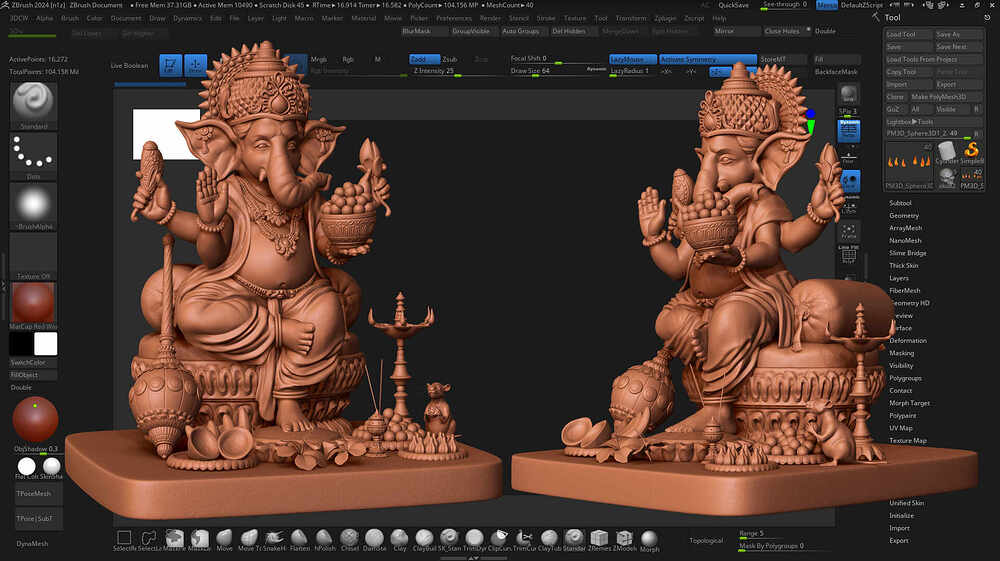Select the ZRemesherGuides brush

coord(599,539)
